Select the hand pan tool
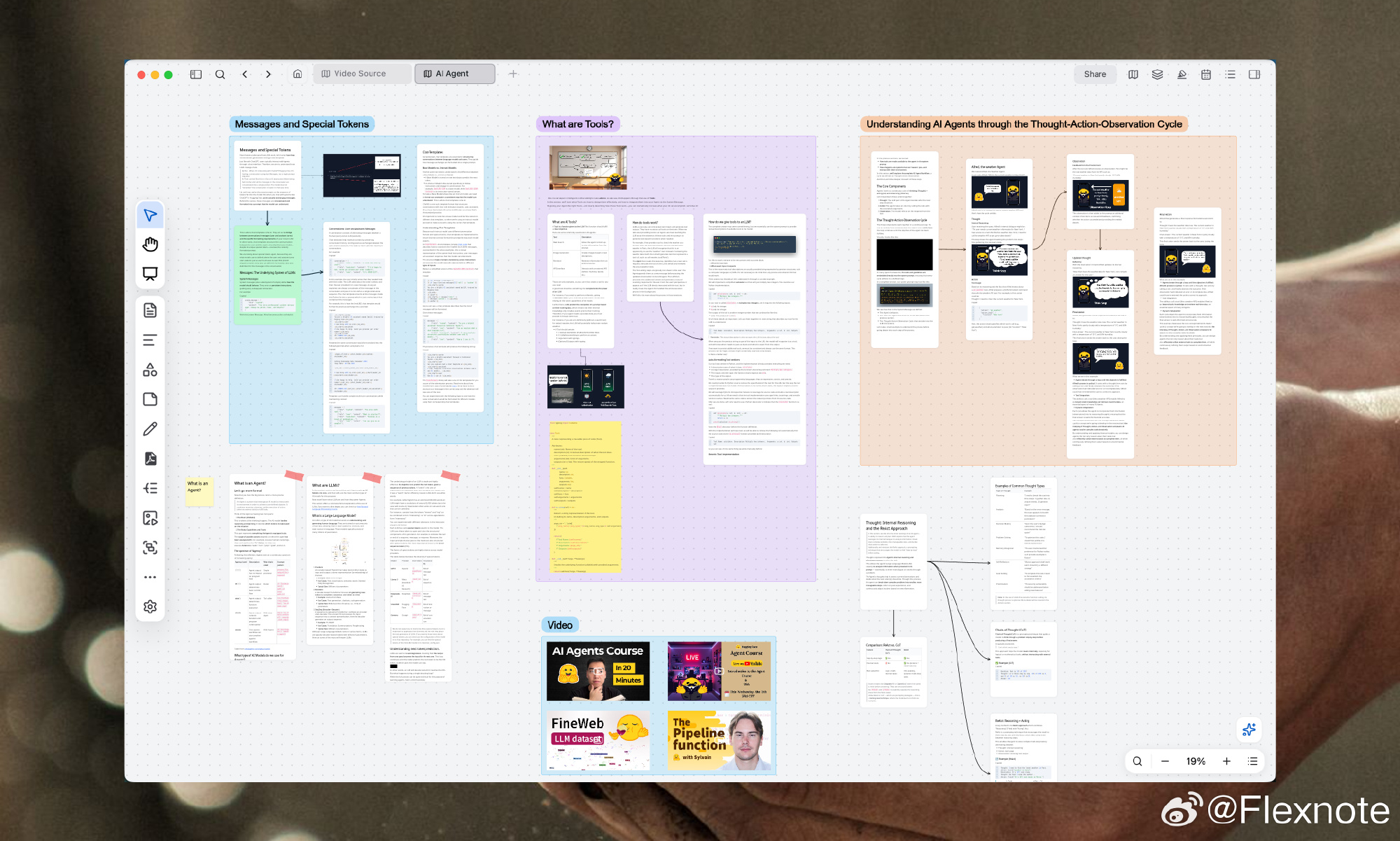The width and height of the screenshot is (1400, 841). (x=150, y=244)
